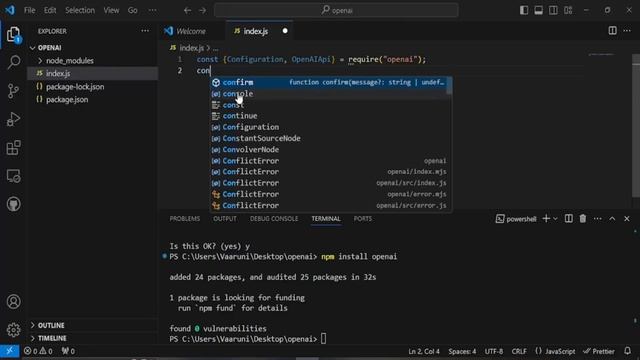Open the Manage gear icon

13,329
